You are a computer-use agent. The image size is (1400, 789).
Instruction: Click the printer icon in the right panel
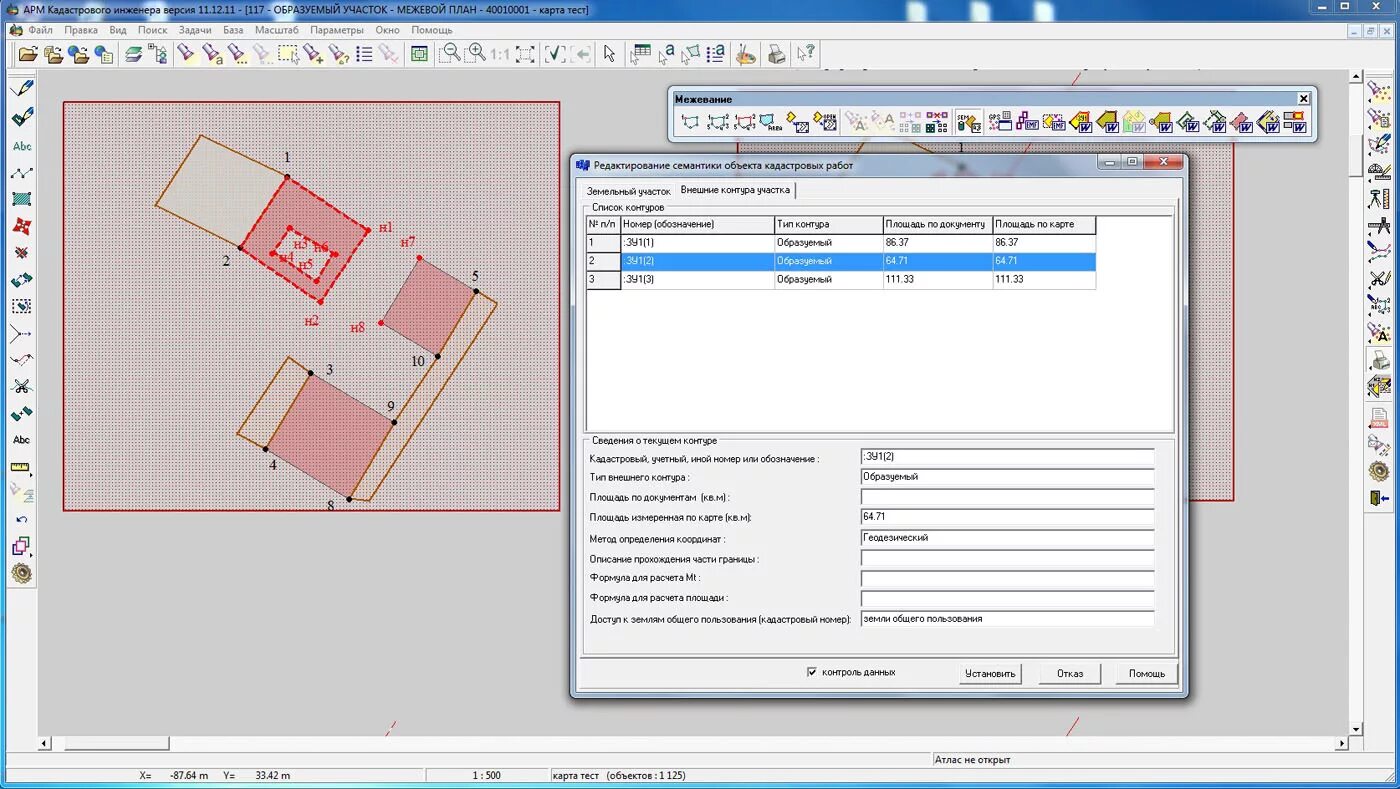(x=1380, y=360)
